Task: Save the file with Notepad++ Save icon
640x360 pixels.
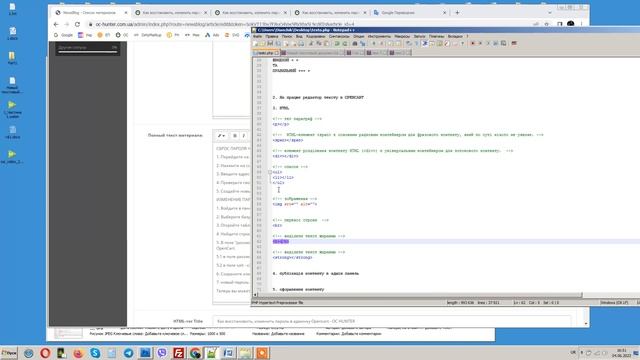Action: (270, 43)
